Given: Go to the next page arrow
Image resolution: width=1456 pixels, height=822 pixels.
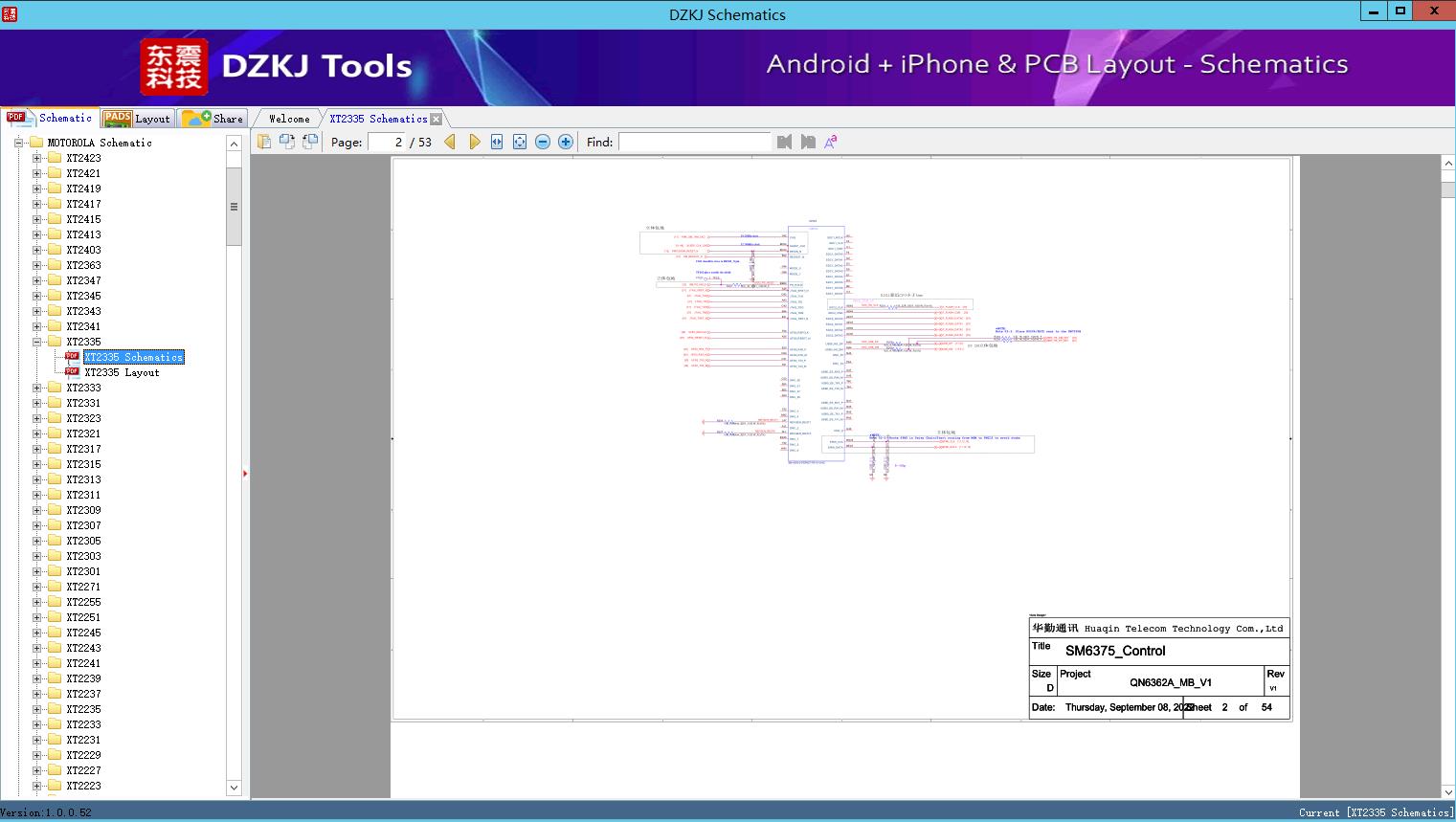Looking at the screenshot, I should (x=474, y=142).
